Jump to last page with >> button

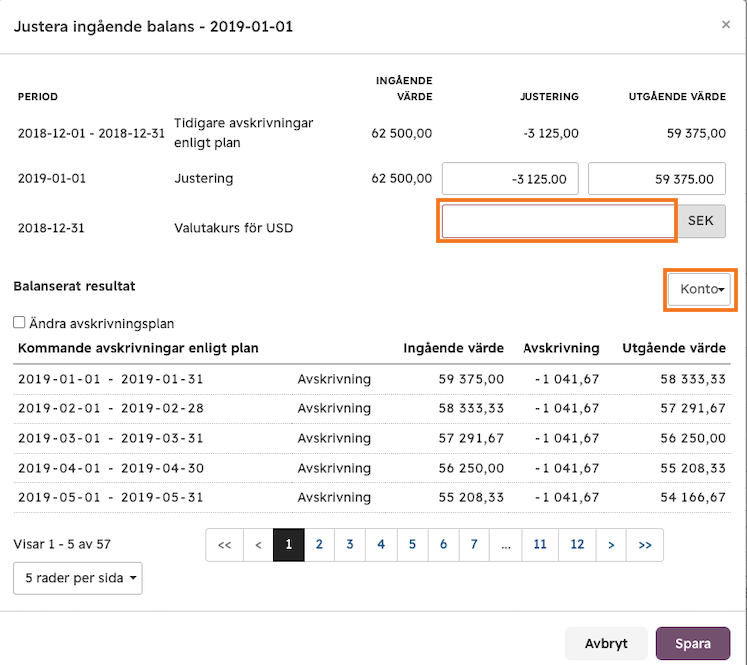pos(645,544)
